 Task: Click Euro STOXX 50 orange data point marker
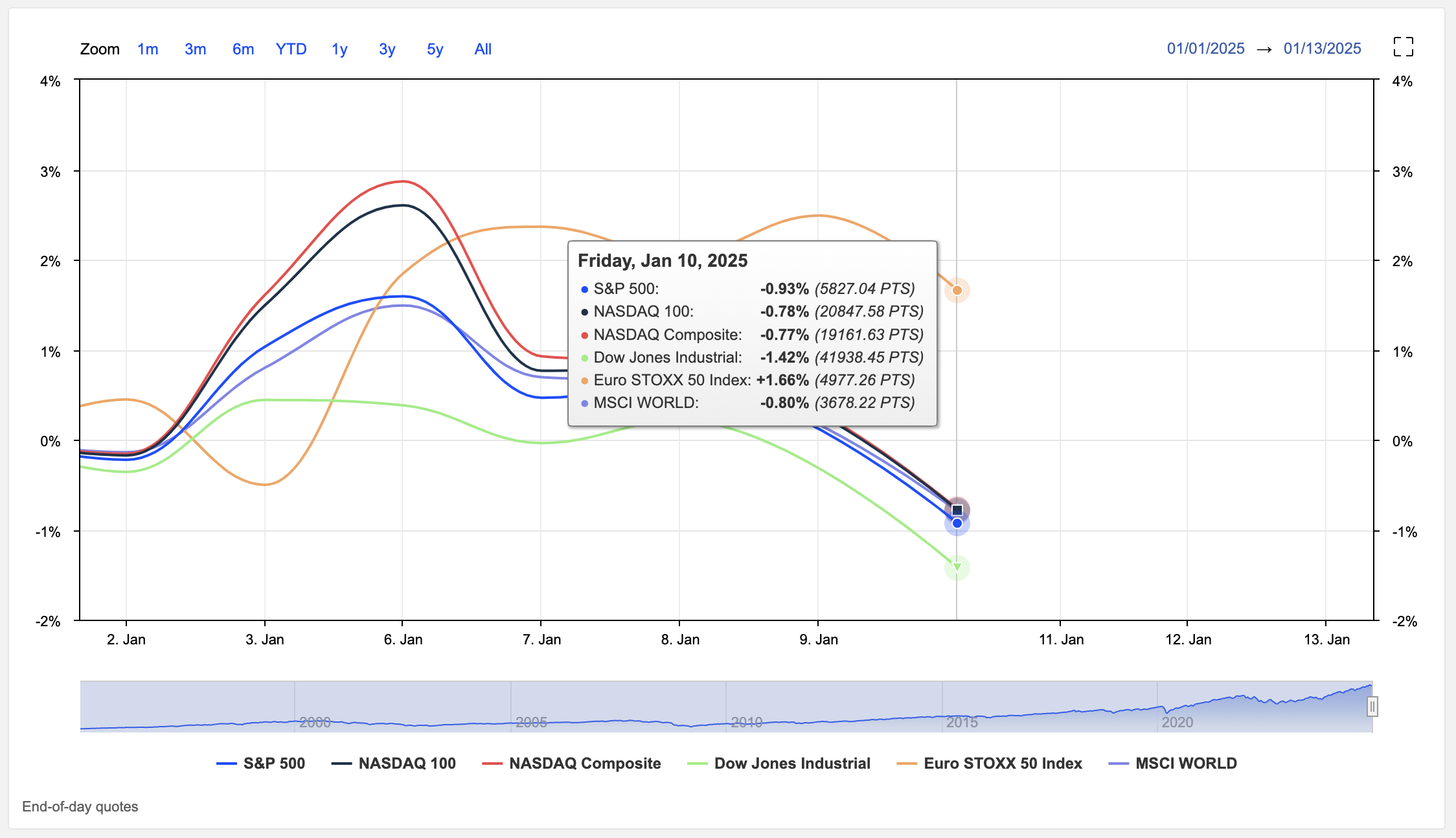point(957,290)
